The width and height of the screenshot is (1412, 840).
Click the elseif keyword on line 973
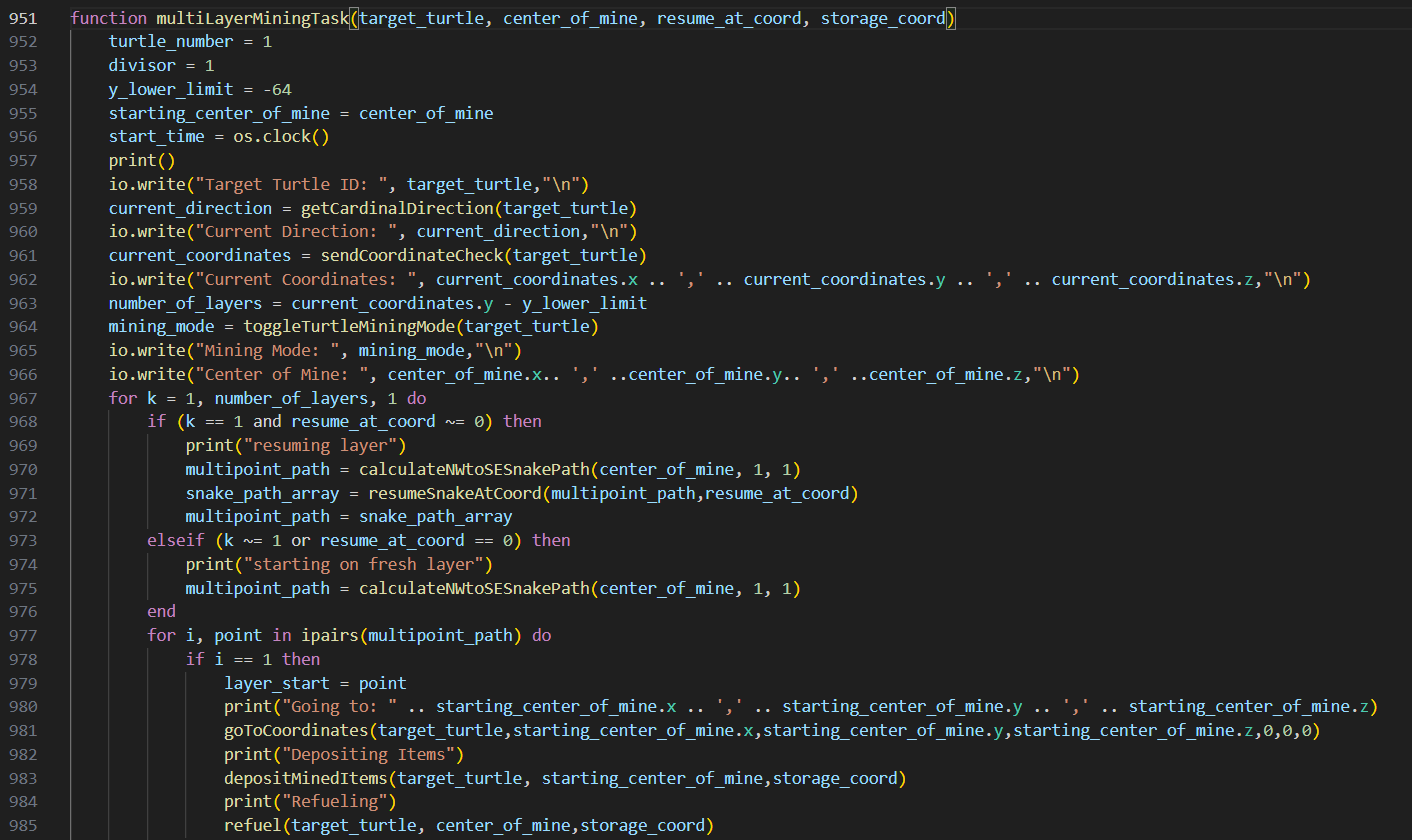pyautogui.click(x=176, y=540)
